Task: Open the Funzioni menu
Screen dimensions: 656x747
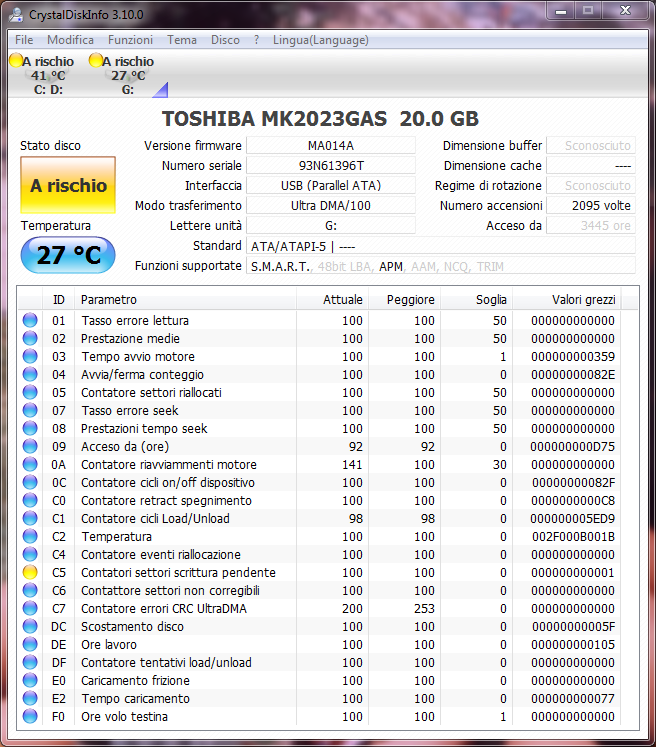Action: [130, 40]
